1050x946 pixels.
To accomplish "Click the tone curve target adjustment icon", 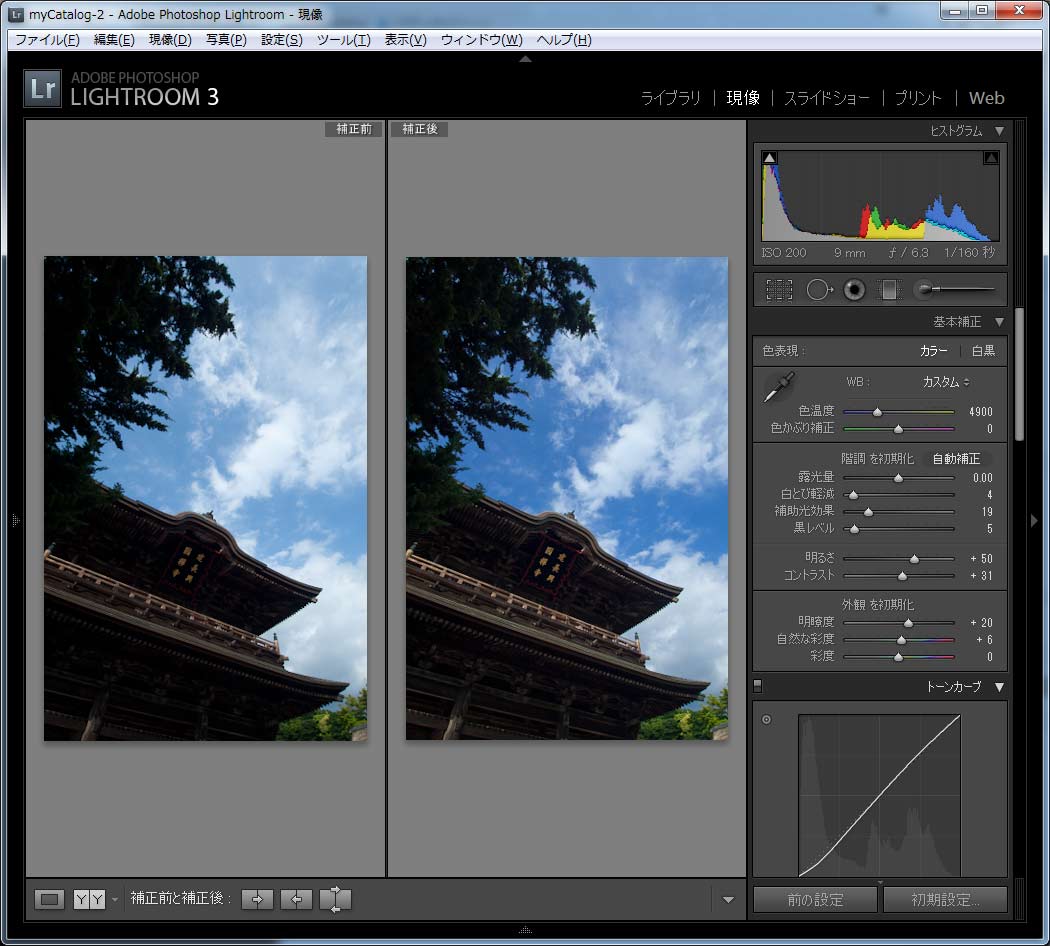I will tap(767, 719).
